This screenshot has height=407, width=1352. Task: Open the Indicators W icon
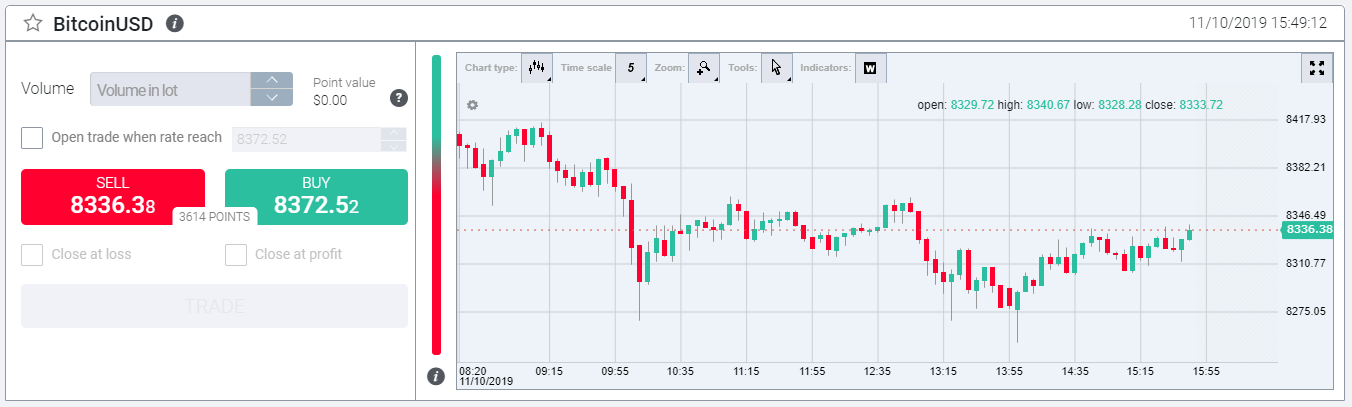pyautogui.click(x=870, y=68)
